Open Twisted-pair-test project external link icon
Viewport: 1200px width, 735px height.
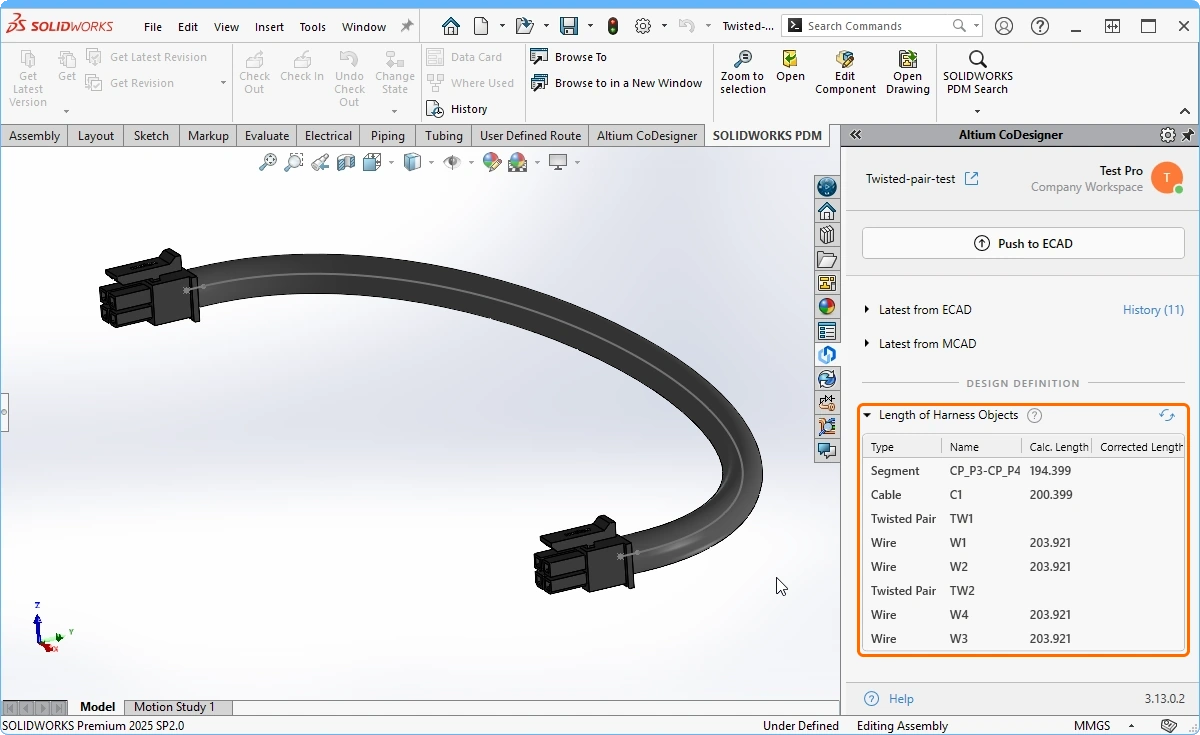click(971, 179)
